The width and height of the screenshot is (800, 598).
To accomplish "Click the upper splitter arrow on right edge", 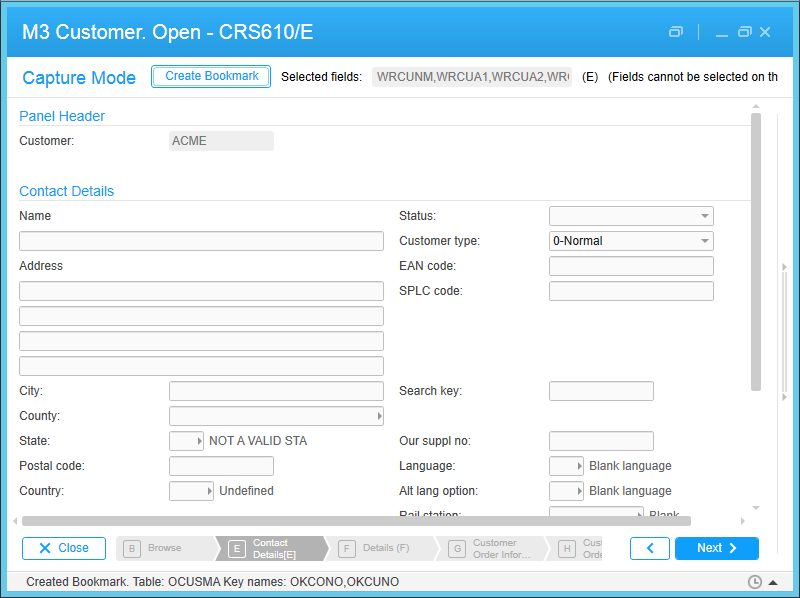I will click(x=784, y=267).
